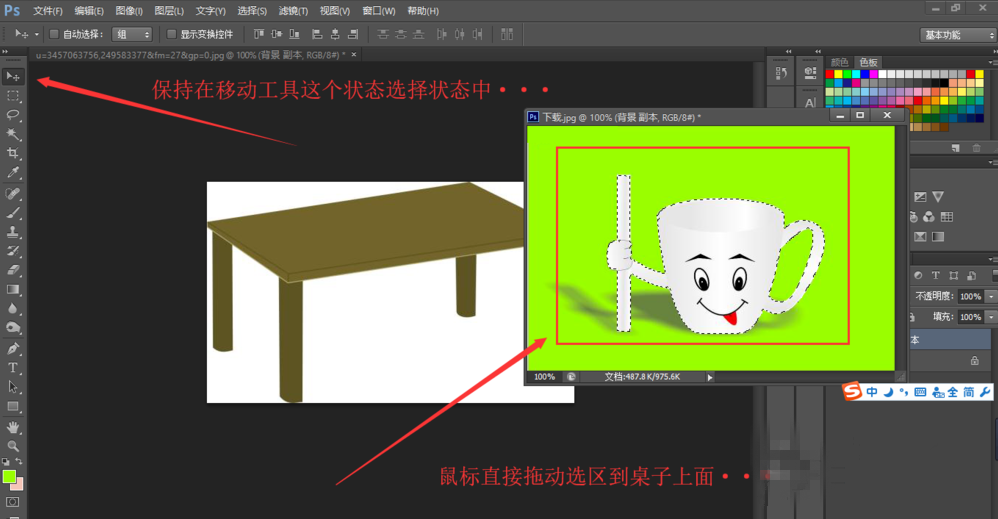The width and height of the screenshot is (998, 519).
Task: Open the 图层(L) menu
Action: pos(169,11)
